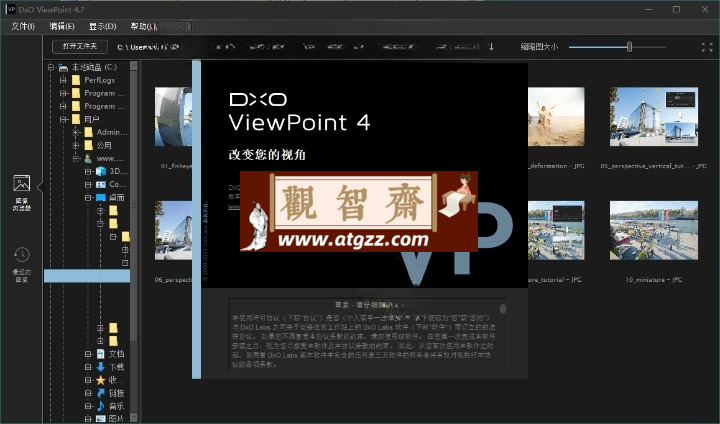Collapse the www user tree node
This screenshot has width=720, height=424.
pyautogui.click(x=76, y=158)
